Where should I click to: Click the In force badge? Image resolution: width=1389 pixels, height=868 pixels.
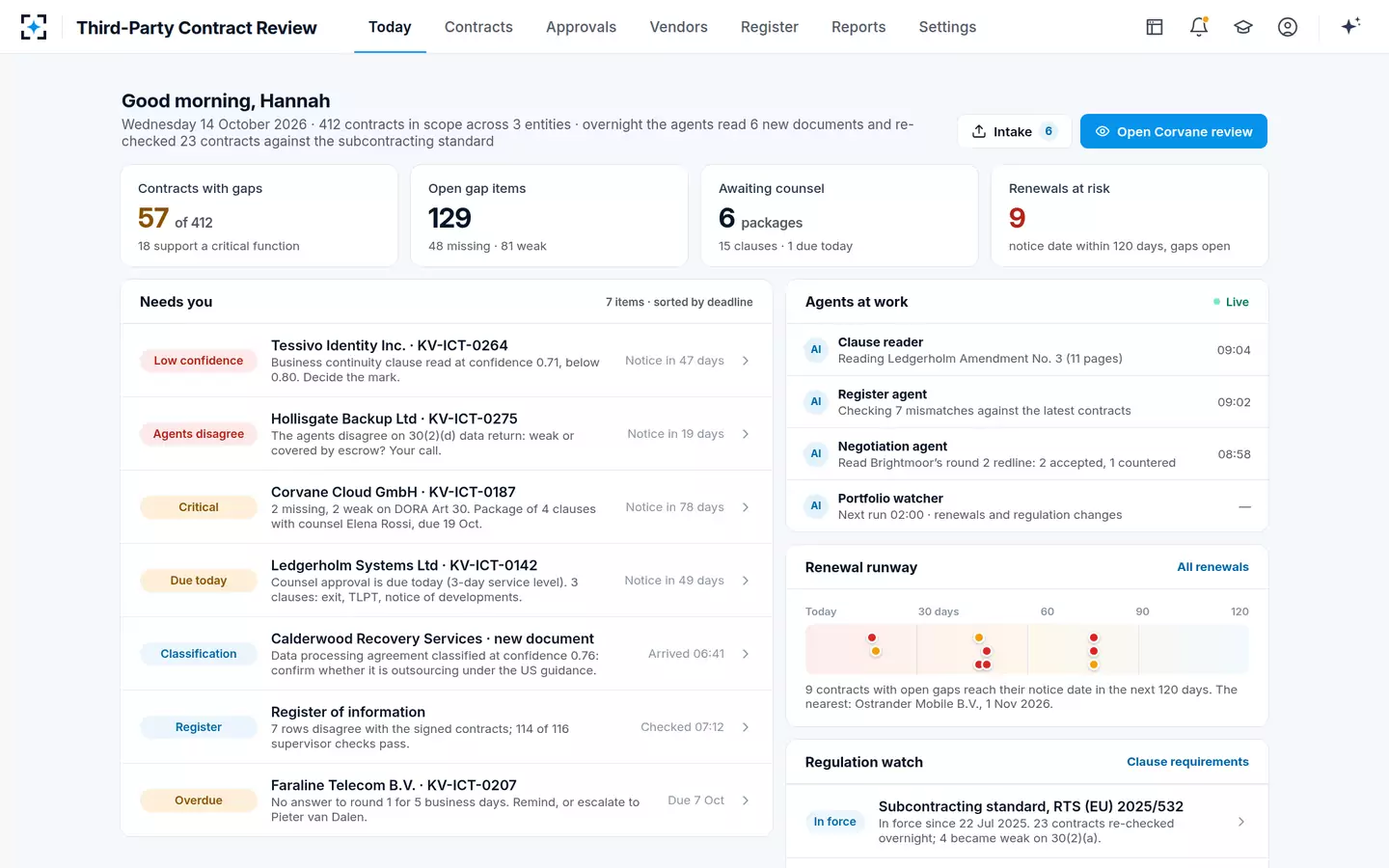(834, 822)
